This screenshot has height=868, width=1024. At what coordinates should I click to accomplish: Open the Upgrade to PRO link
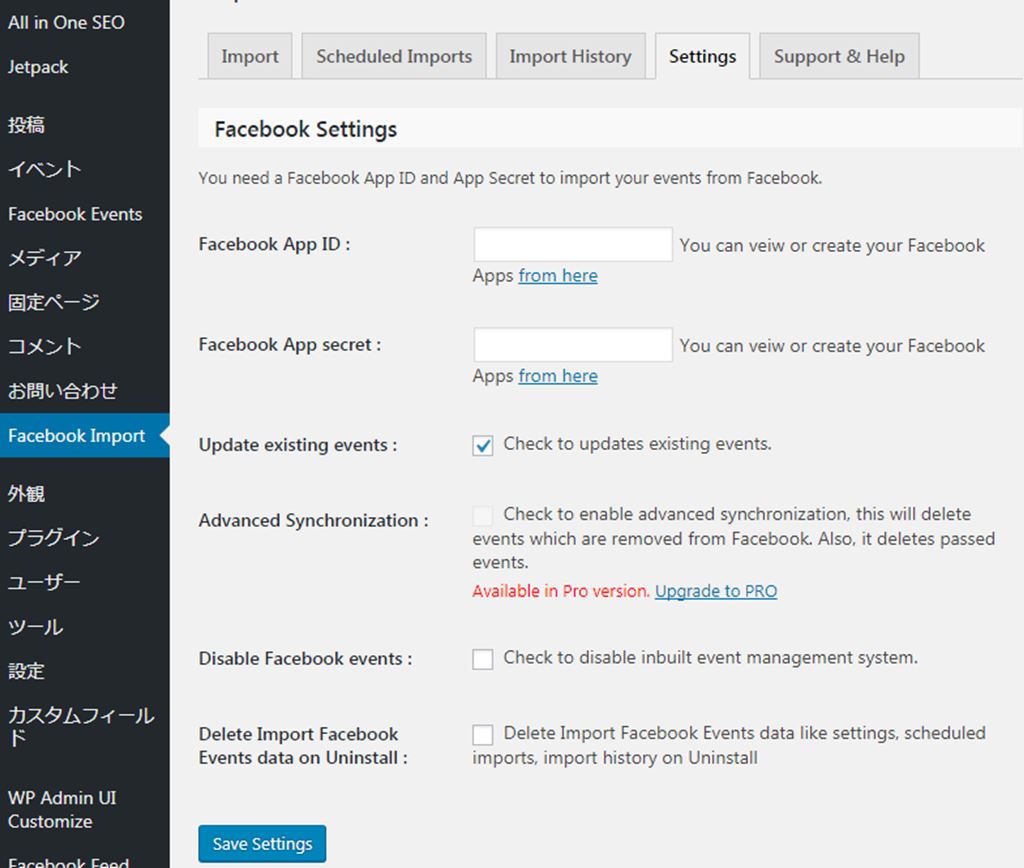(715, 591)
